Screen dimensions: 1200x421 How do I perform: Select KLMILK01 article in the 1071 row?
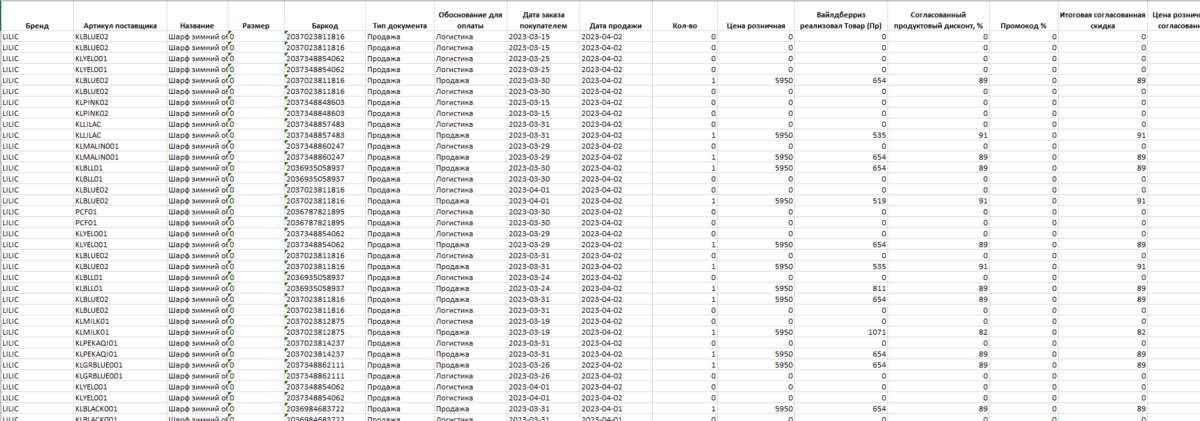[119, 331]
